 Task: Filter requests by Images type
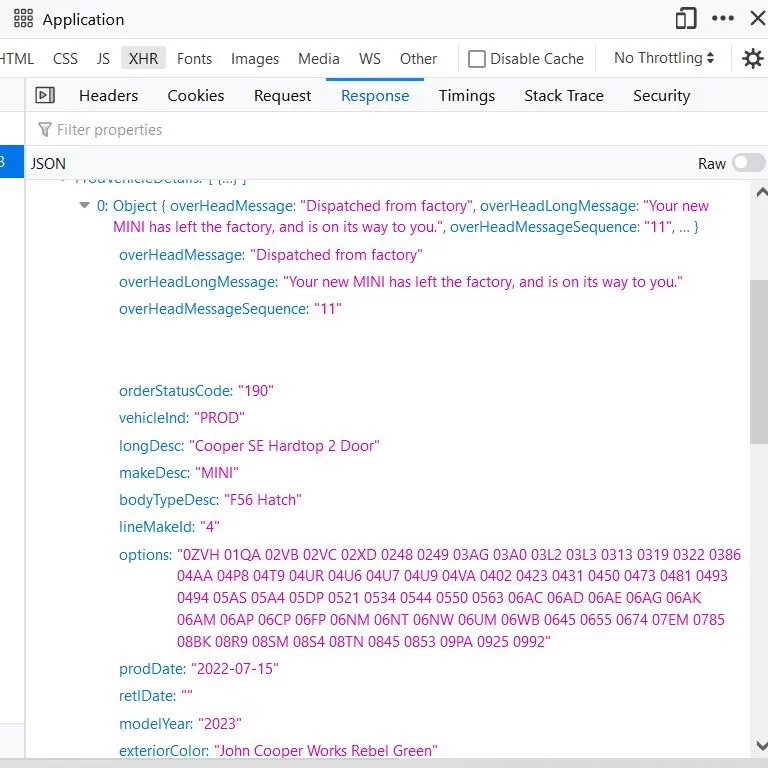tap(255, 59)
